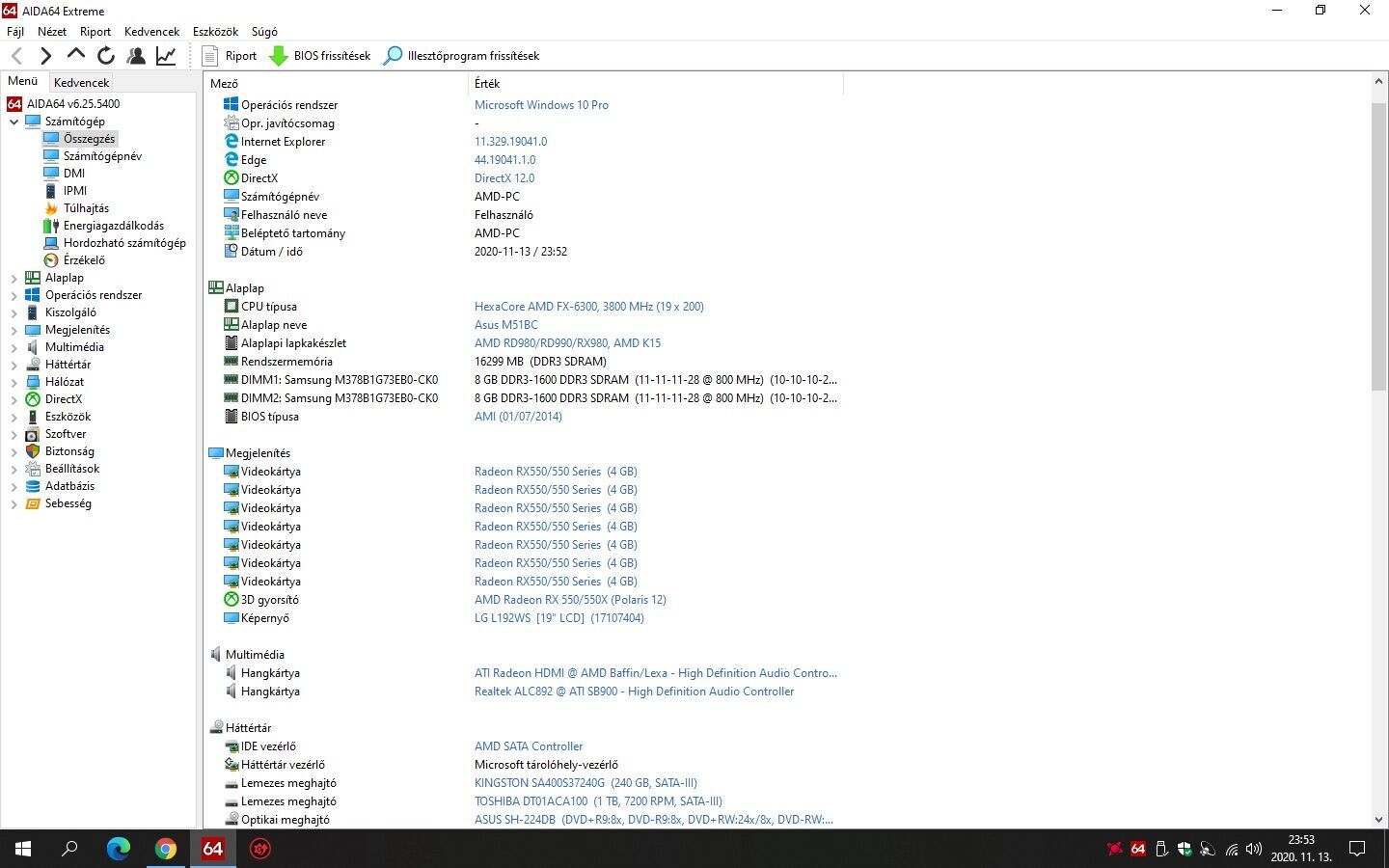This screenshot has height=868, width=1389.
Task: Open AMI (01/07/2014) BIOS link
Action: [518, 417]
